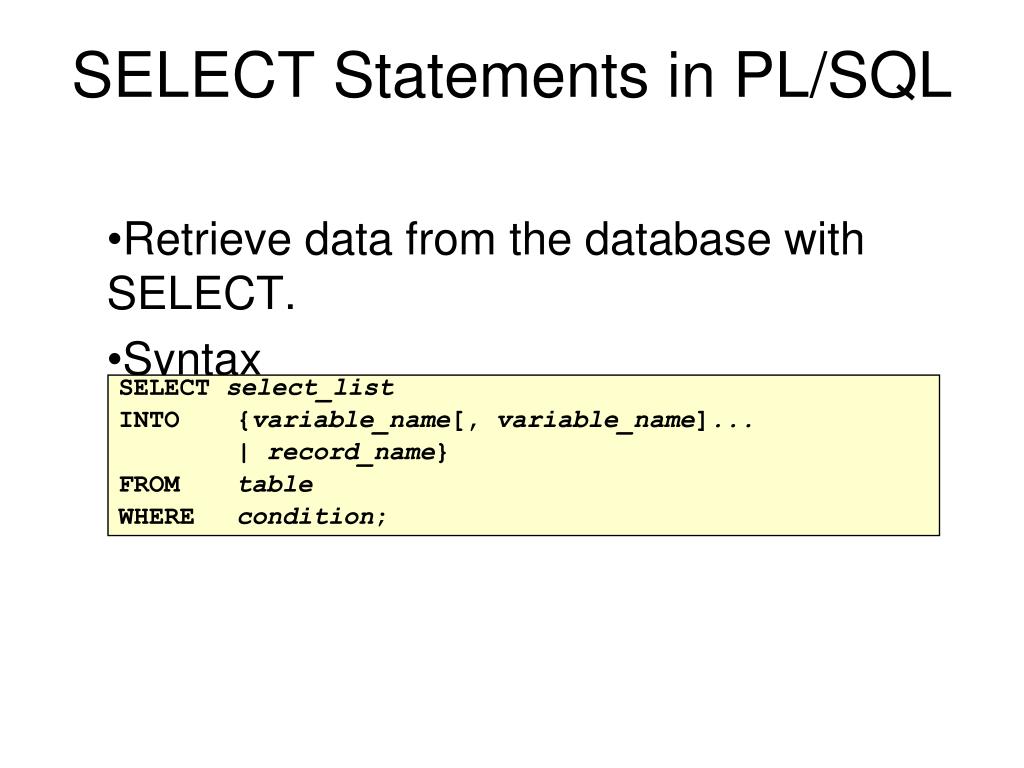
Task: Click the ellipsis after the closing bracket
Action: tap(732, 420)
